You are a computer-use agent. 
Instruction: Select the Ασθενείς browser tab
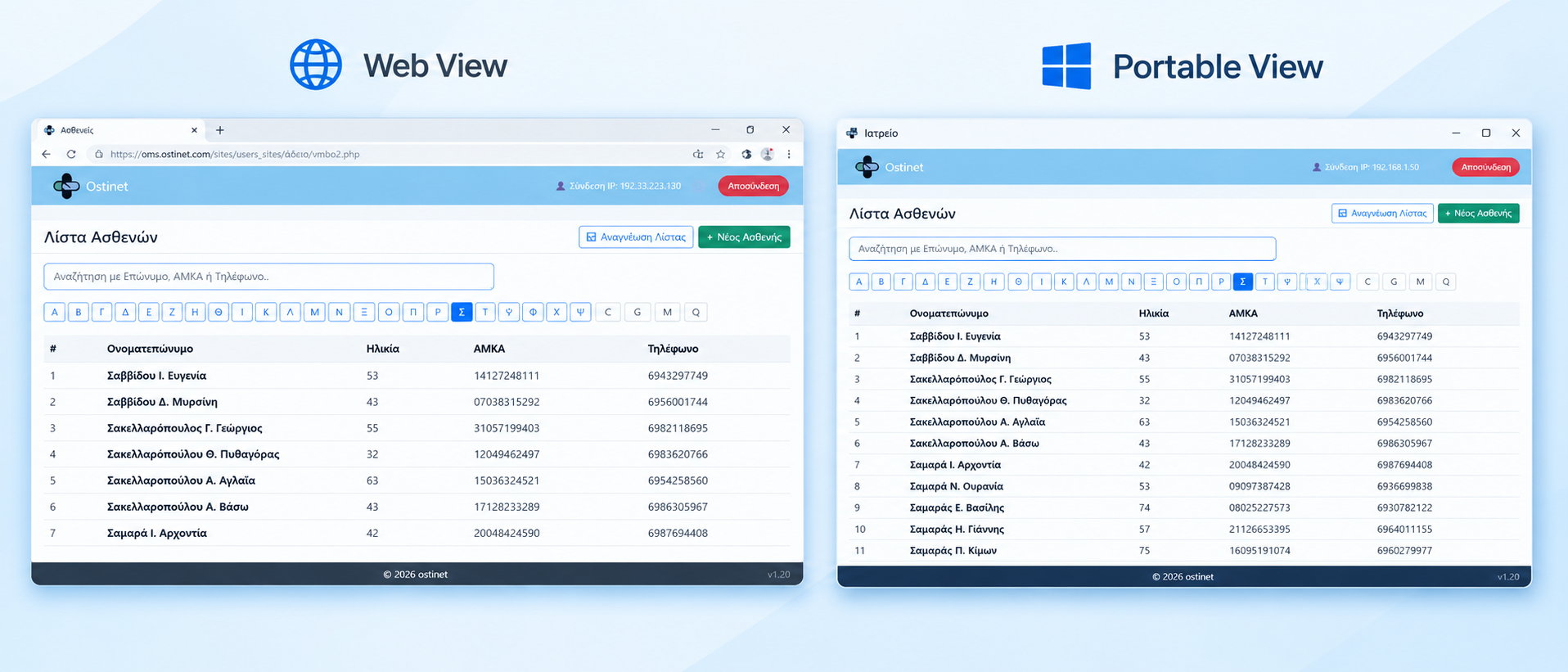115,130
